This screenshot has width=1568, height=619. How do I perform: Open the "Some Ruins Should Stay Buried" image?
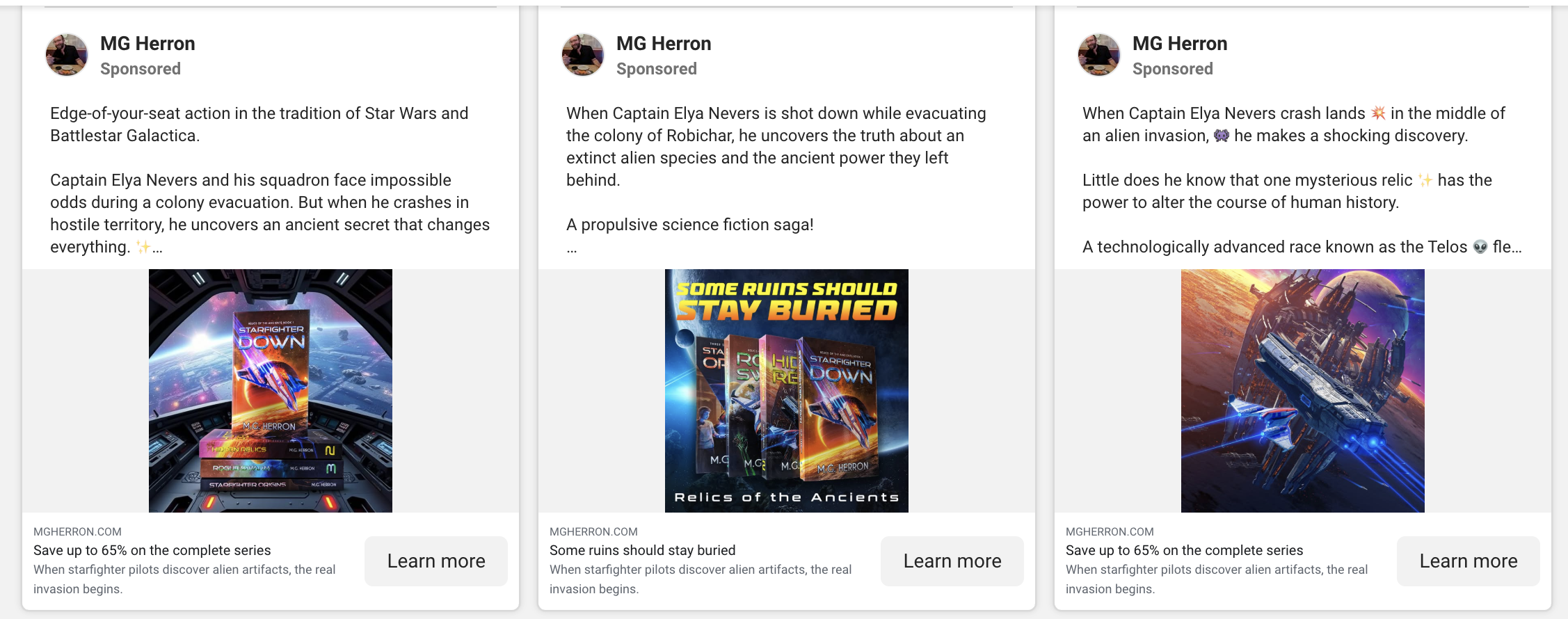(786, 390)
